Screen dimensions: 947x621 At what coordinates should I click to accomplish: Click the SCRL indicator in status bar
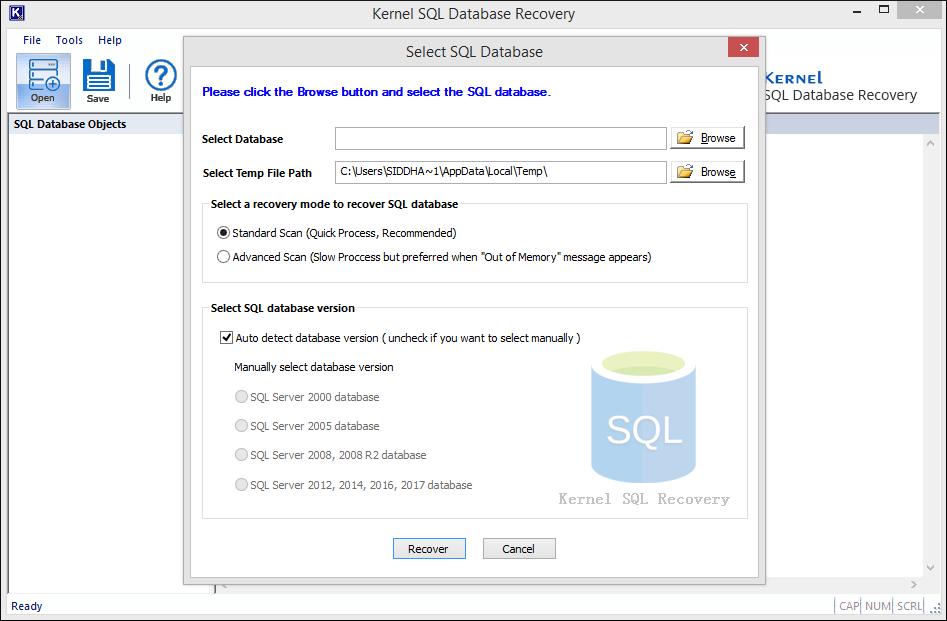[909, 606]
